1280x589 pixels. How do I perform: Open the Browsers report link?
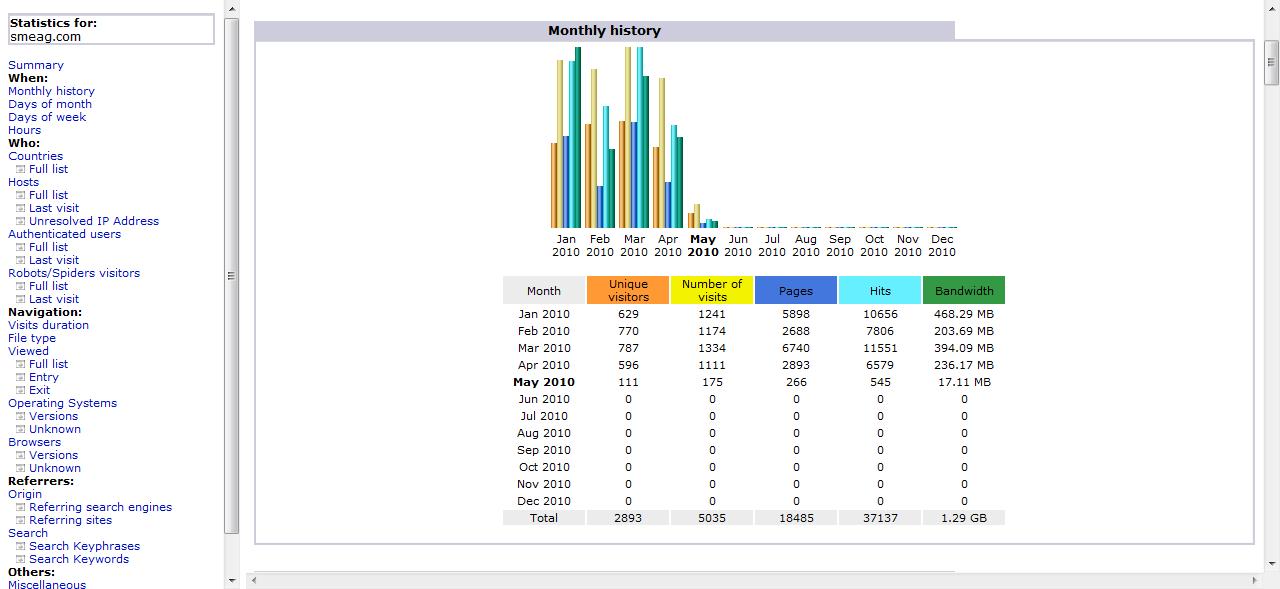pyautogui.click(x=34, y=442)
